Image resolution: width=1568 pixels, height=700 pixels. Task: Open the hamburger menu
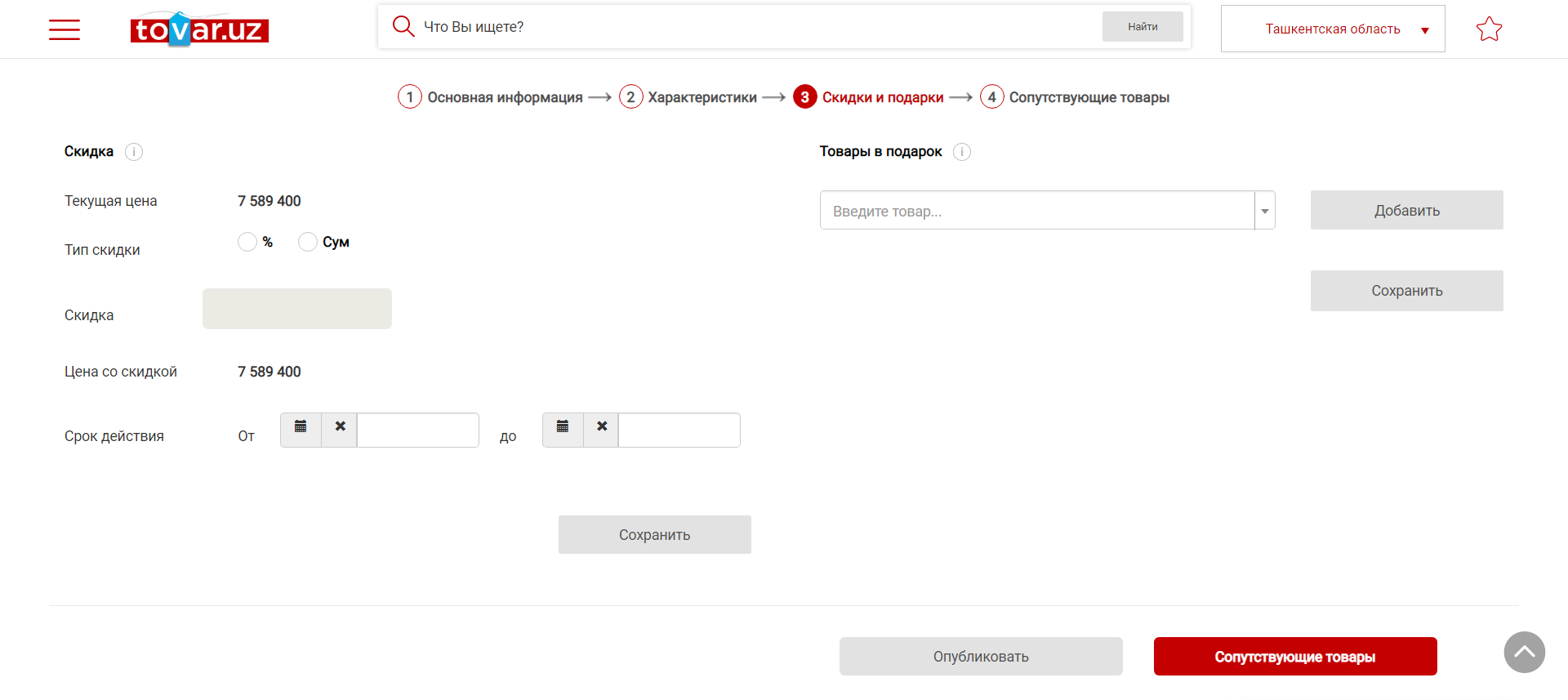coord(65,30)
